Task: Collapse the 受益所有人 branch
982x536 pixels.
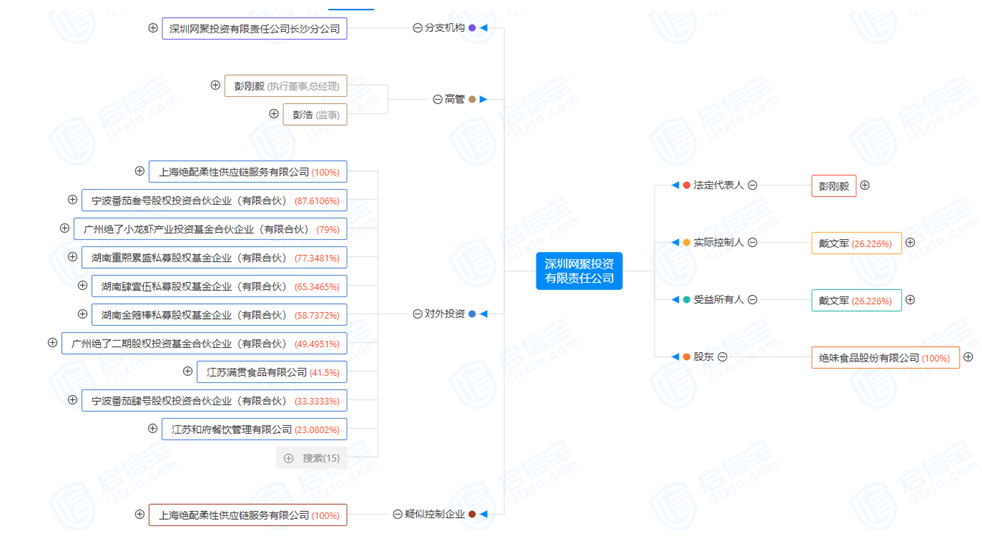Action: tap(753, 299)
